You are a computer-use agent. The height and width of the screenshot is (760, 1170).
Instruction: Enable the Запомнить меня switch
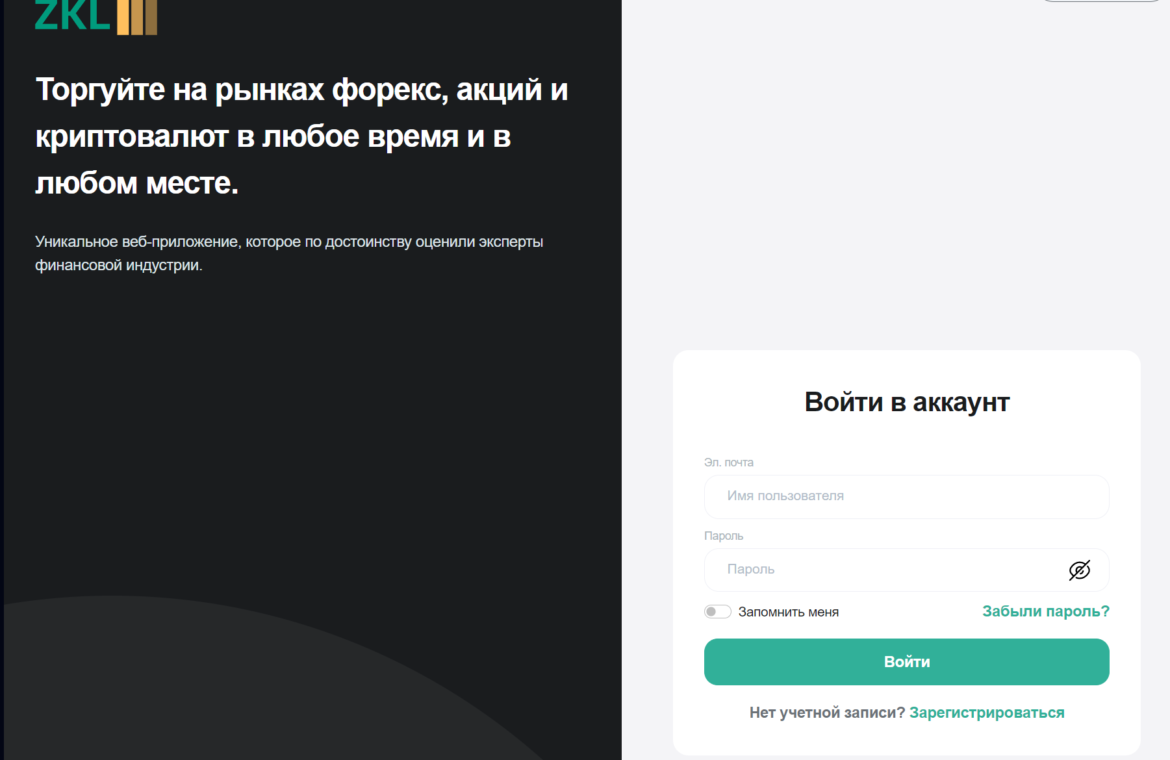tap(717, 612)
